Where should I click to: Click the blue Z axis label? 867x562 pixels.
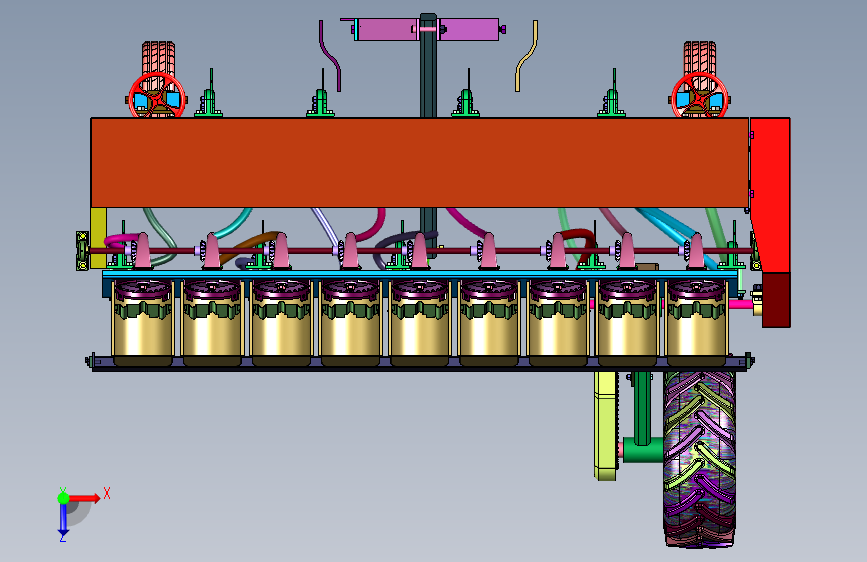click(x=62, y=537)
